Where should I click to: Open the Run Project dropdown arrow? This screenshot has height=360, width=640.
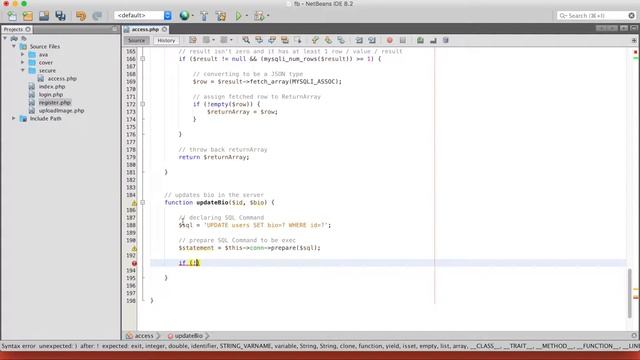point(247,16)
